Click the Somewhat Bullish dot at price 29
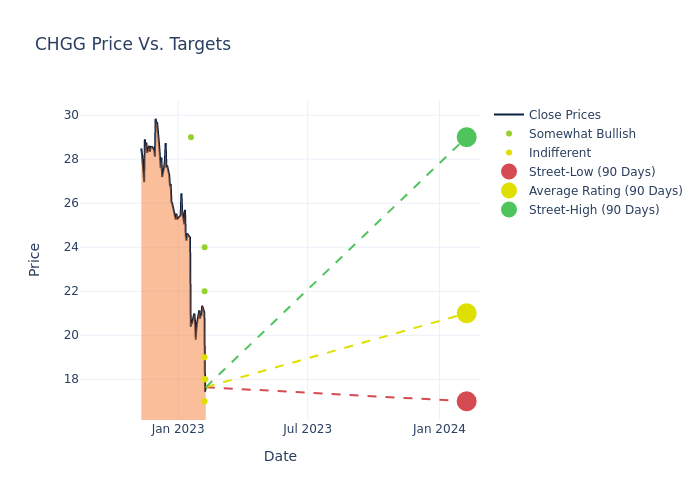700x500 pixels. [191, 137]
